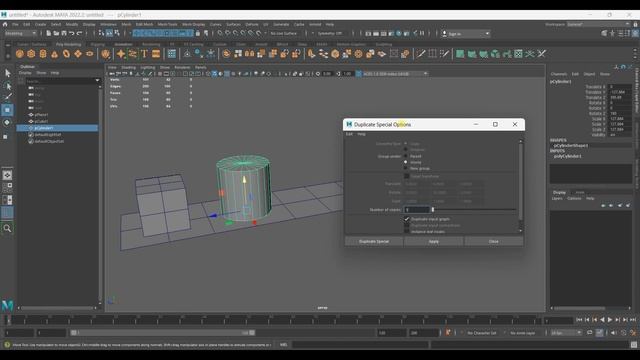Open the viewport Shading menu

point(129,67)
